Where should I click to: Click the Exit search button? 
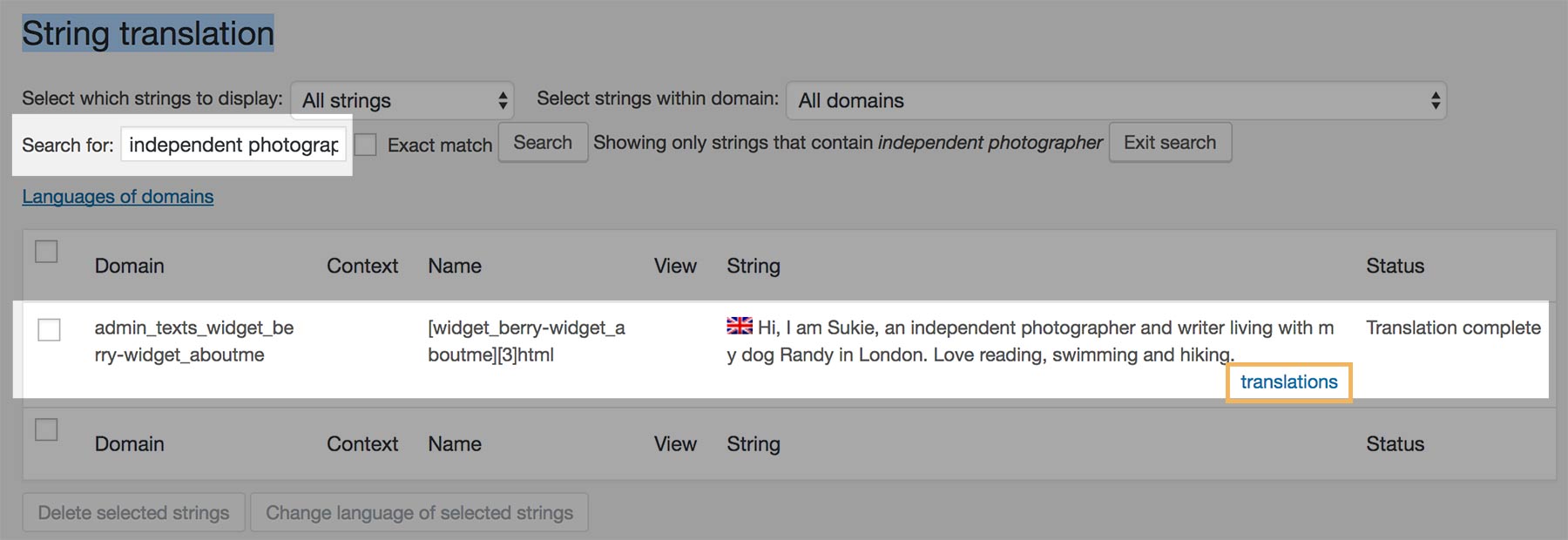coord(1170,143)
